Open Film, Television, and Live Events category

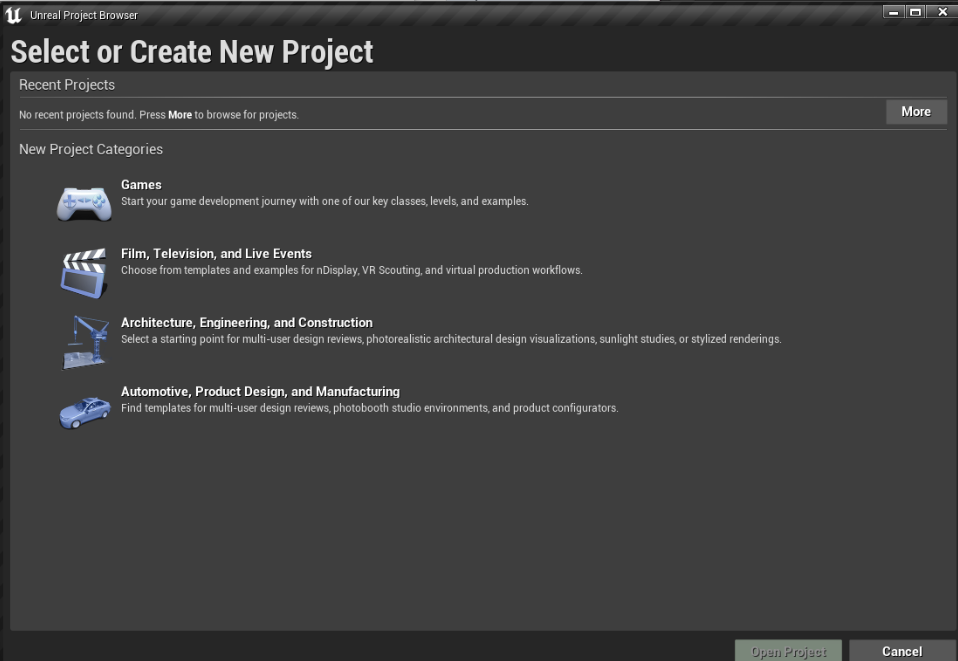coord(216,254)
